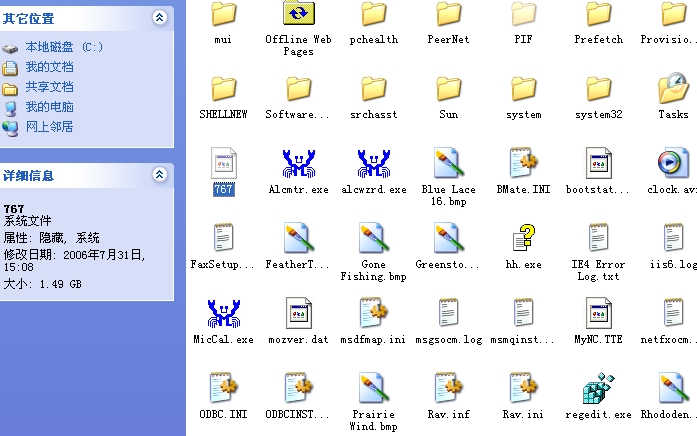Select the Offline Web Pages folder icon
This screenshot has width=697, height=436.
(x=298, y=14)
